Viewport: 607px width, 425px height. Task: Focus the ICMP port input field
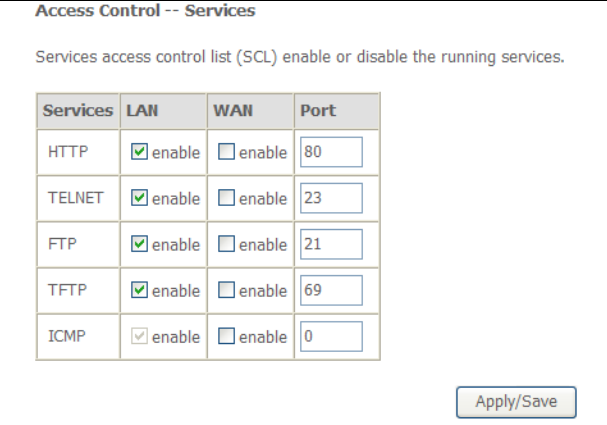[330, 337]
